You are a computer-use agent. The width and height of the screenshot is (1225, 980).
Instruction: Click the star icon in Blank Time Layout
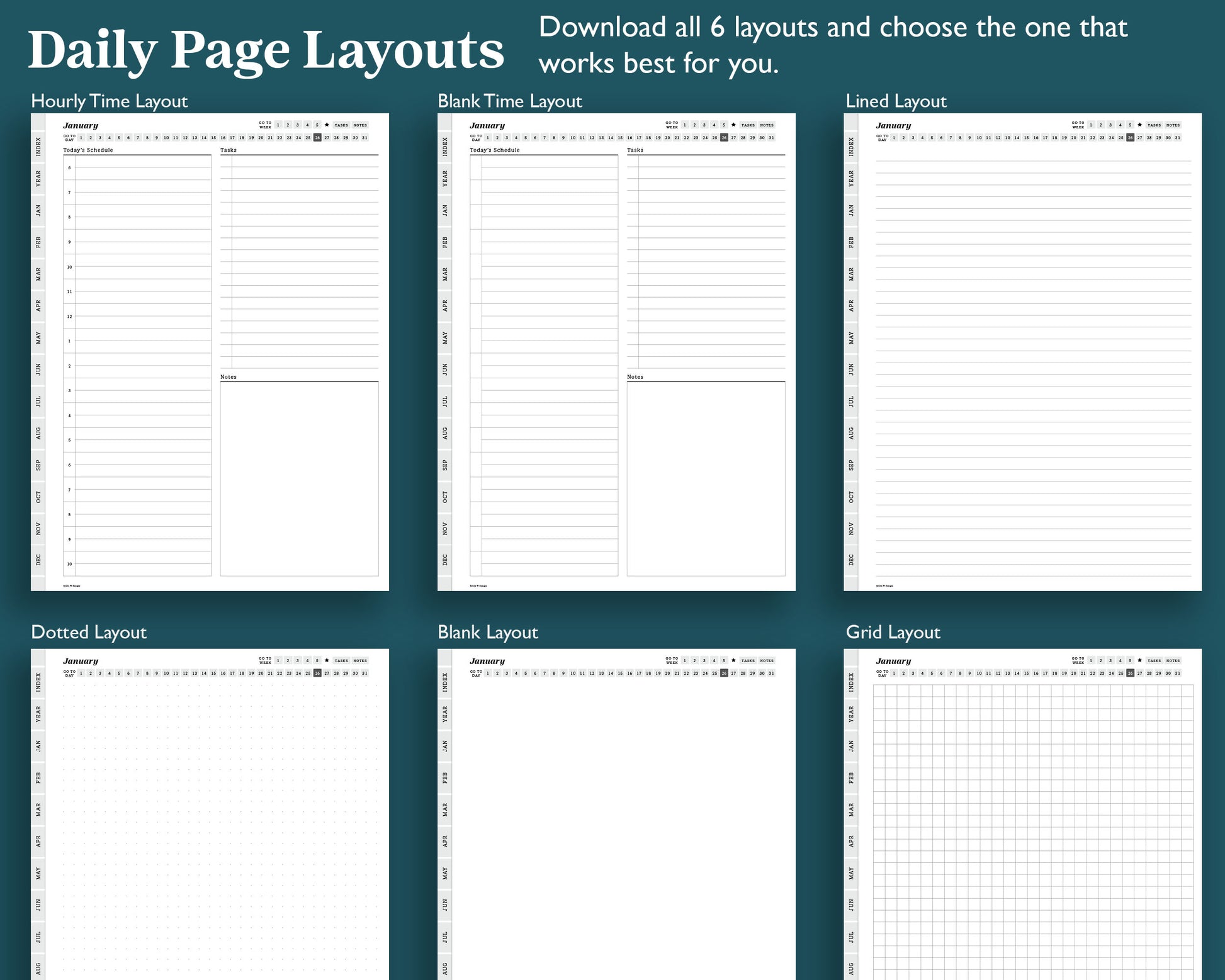tap(733, 125)
